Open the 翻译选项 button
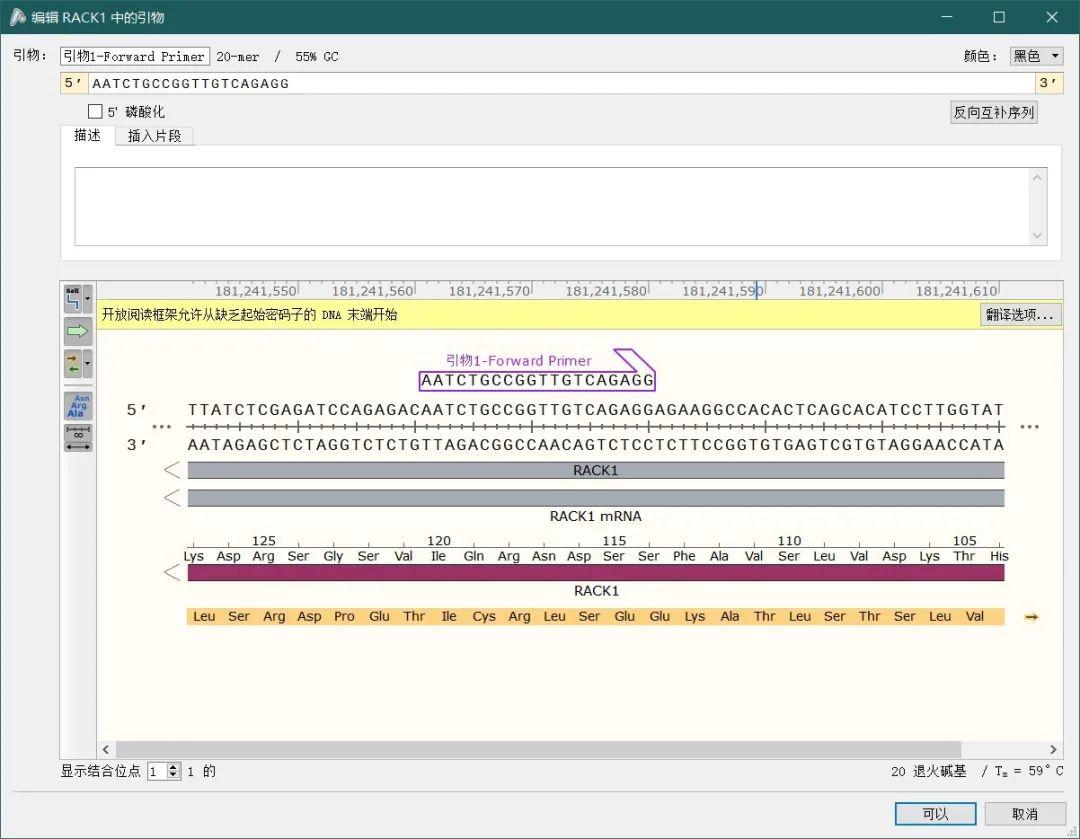The image size is (1080, 839). click(x=1020, y=314)
